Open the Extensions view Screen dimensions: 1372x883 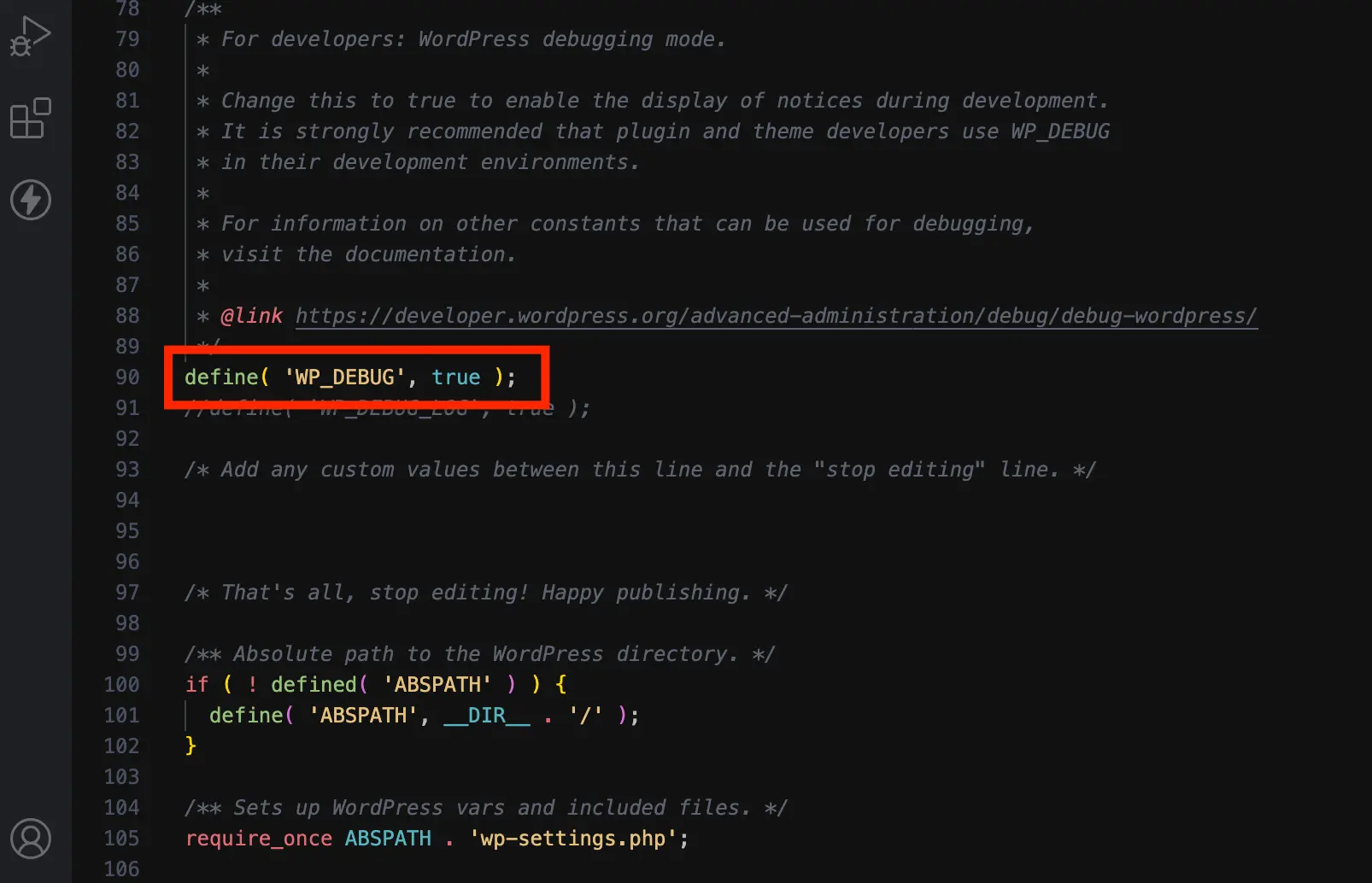click(x=31, y=119)
